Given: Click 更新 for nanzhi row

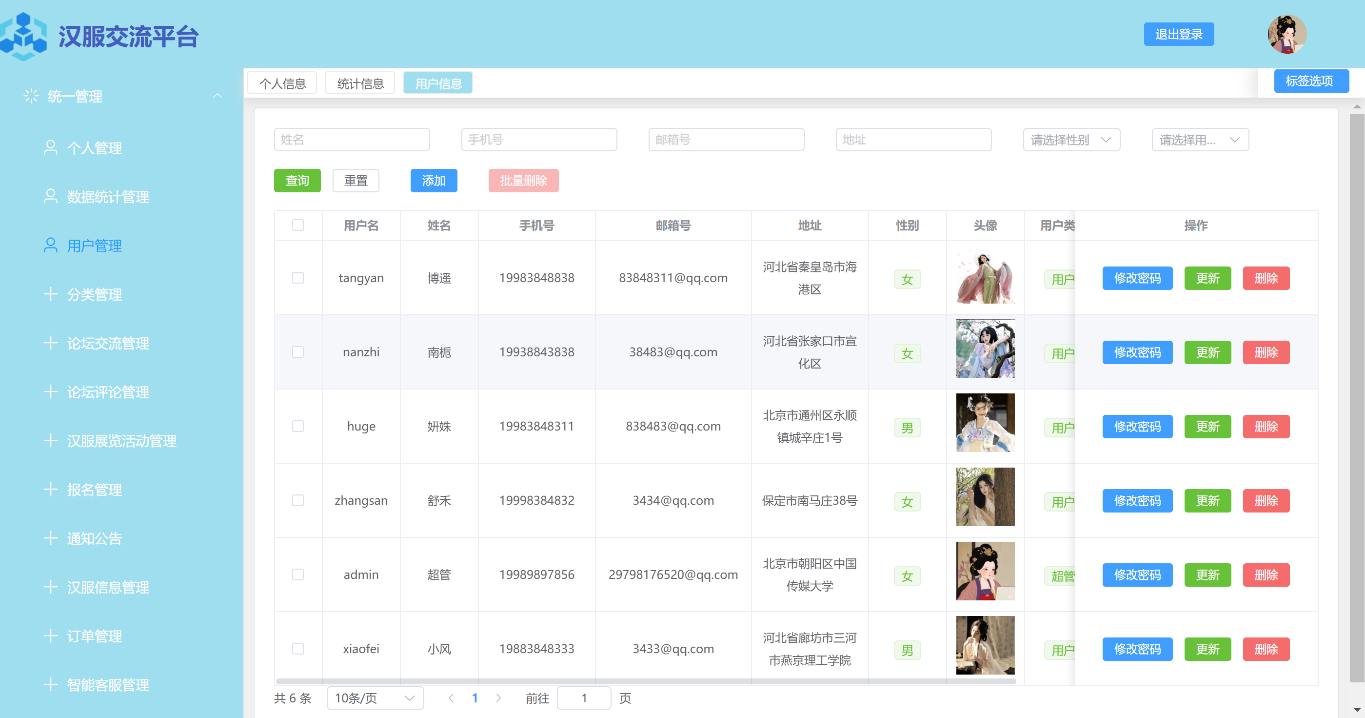Looking at the screenshot, I should [1208, 352].
